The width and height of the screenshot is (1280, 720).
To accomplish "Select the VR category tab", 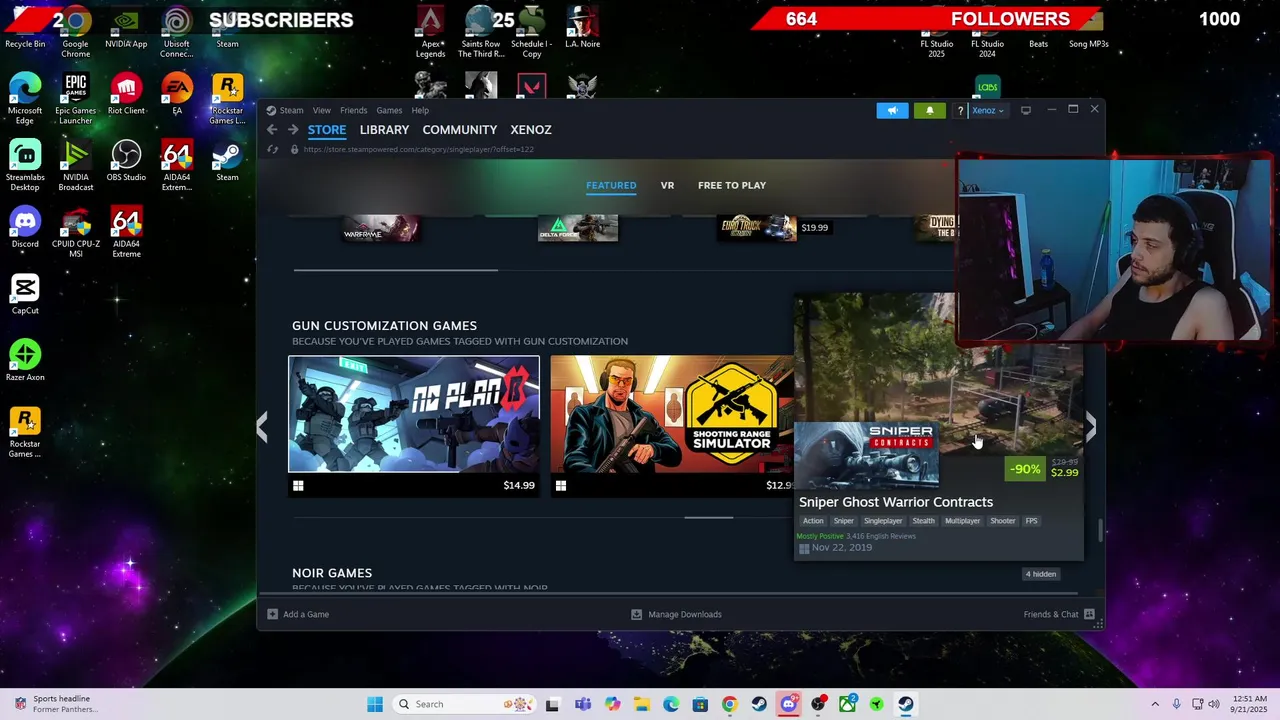I will click(667, 185).
